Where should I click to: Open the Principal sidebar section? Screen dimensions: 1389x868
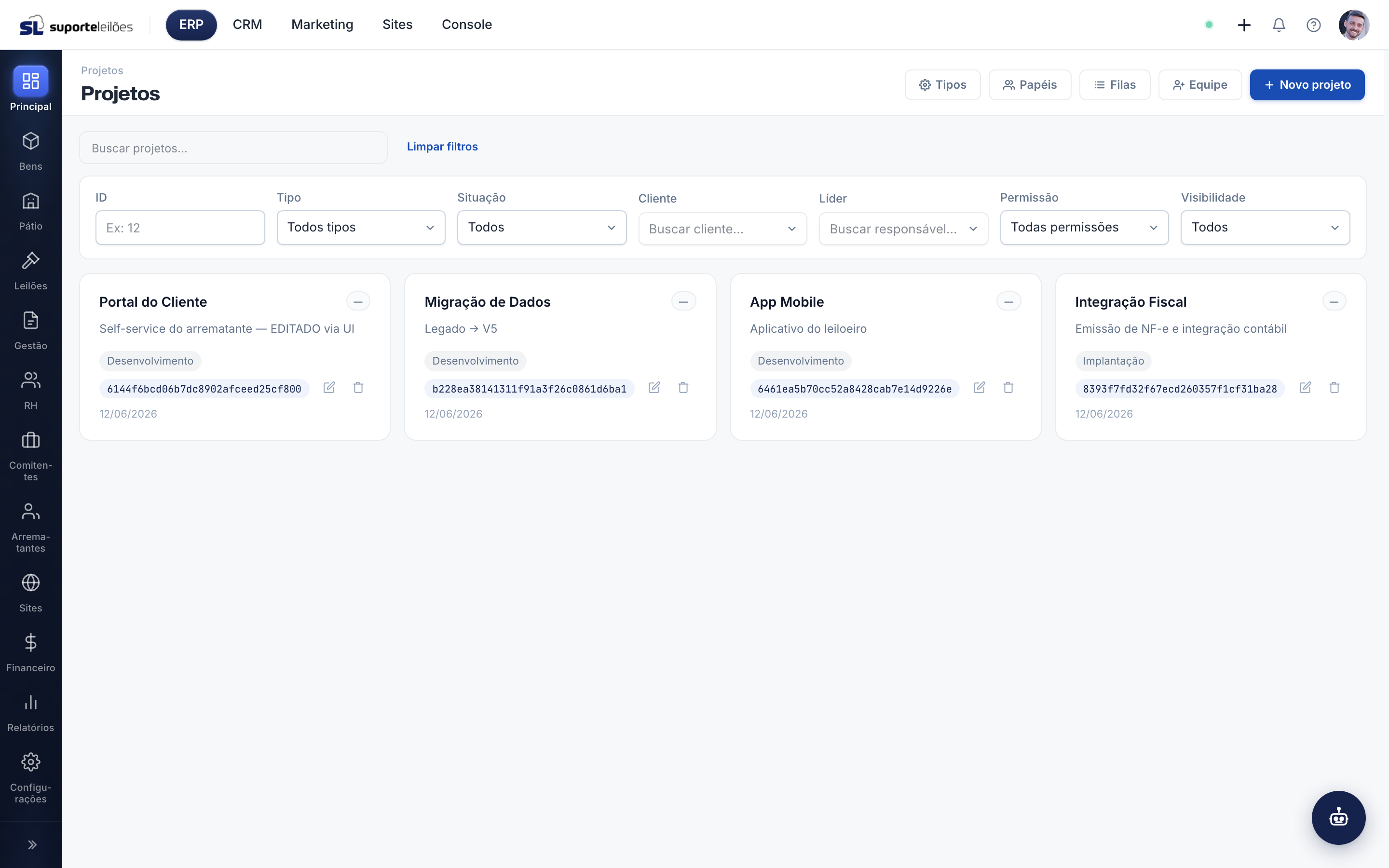30,89
